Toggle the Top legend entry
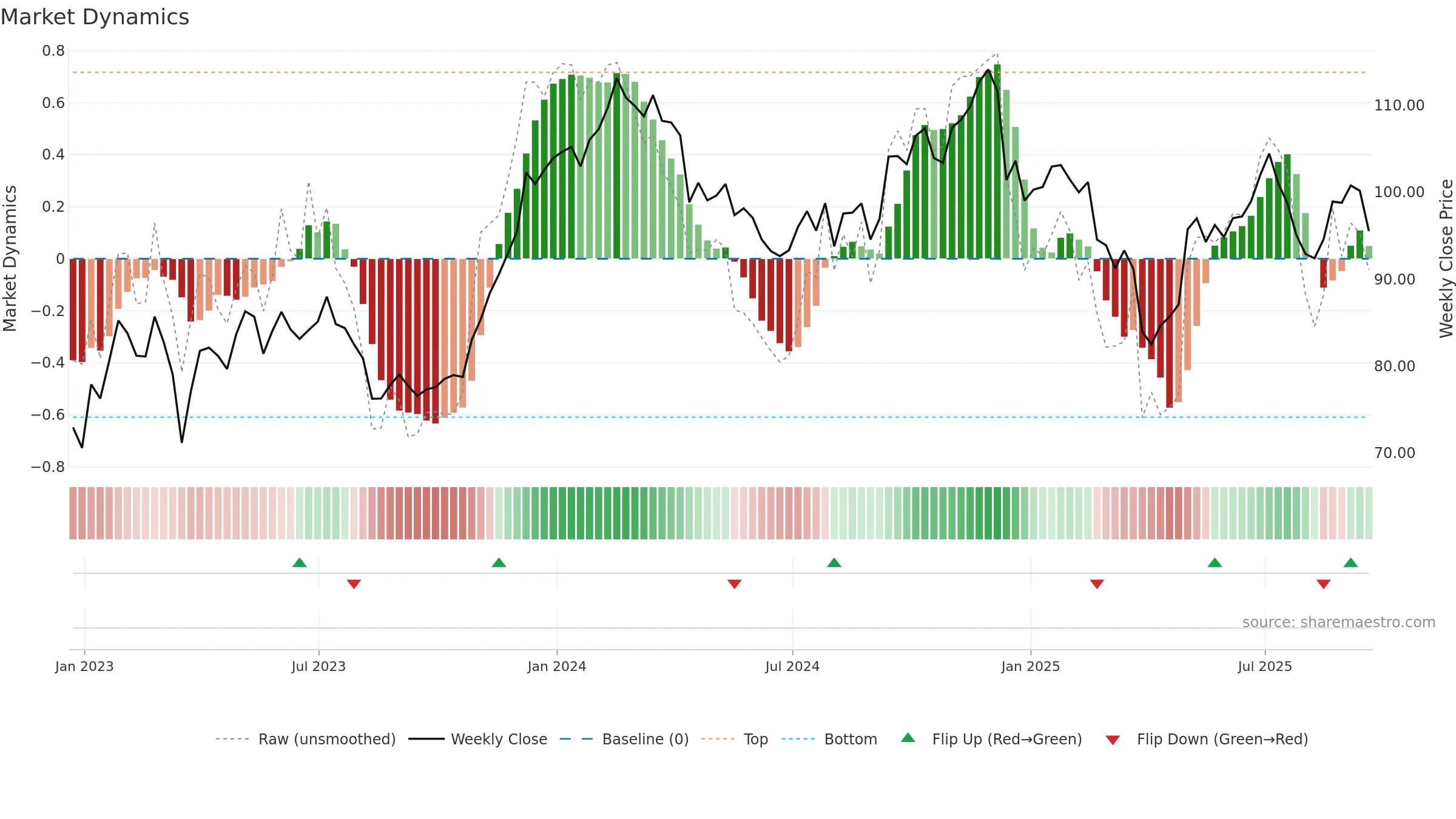The height and width of the screenshot is (819, 1456). pos(735,739)
